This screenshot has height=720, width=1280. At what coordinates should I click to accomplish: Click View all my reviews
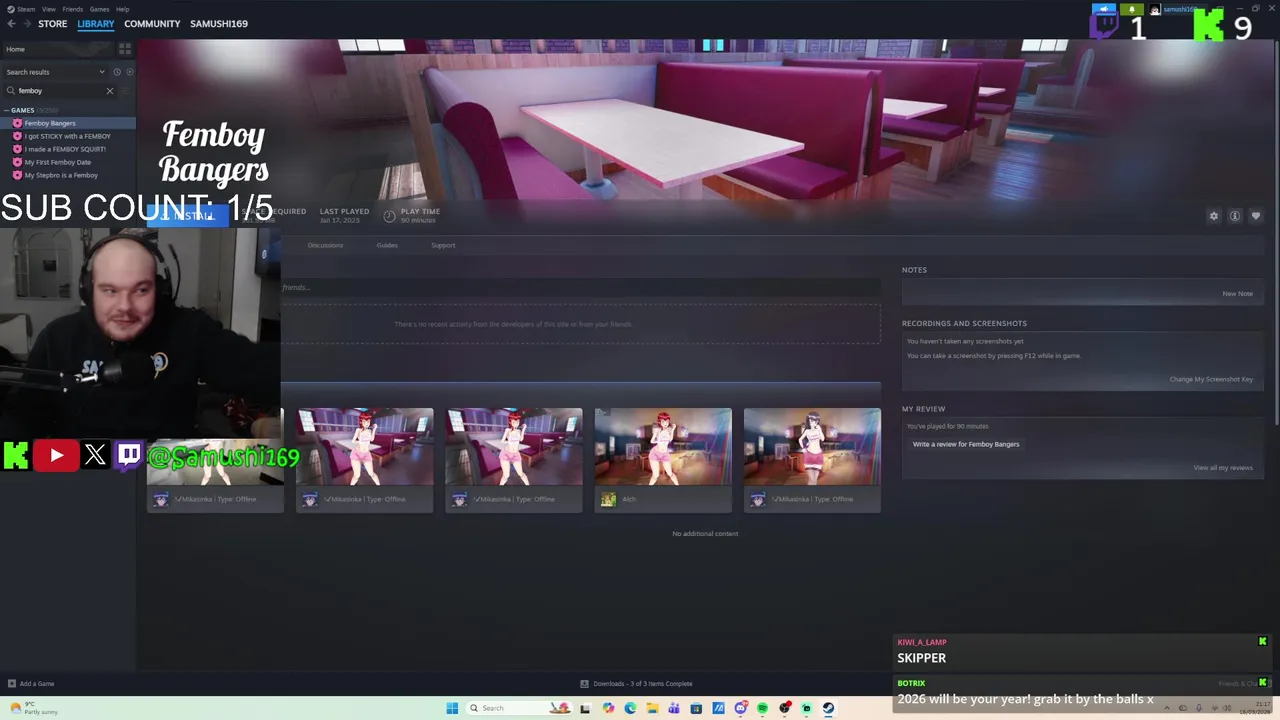(1223, 468)
